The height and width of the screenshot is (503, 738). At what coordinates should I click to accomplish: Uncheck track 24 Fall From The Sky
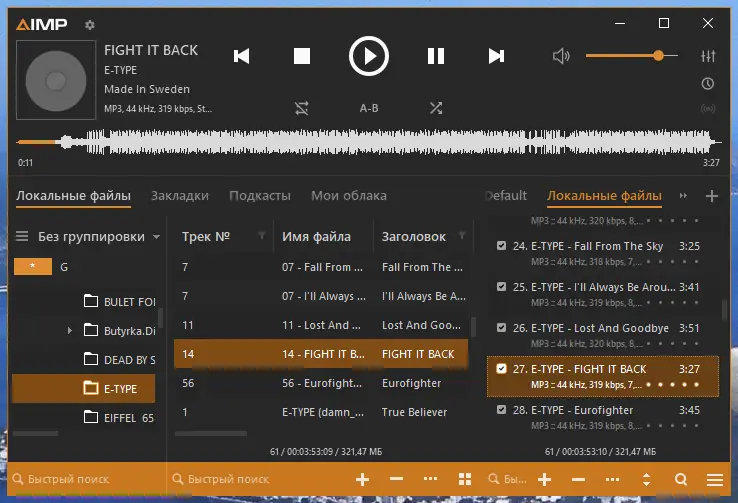(x=501, y=246)
